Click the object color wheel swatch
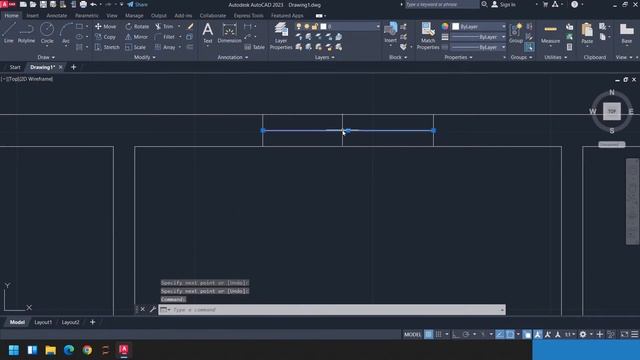Image resolution: width=640 pixels, height=360 pixels. pyautogui.click(x=444, y=27)
